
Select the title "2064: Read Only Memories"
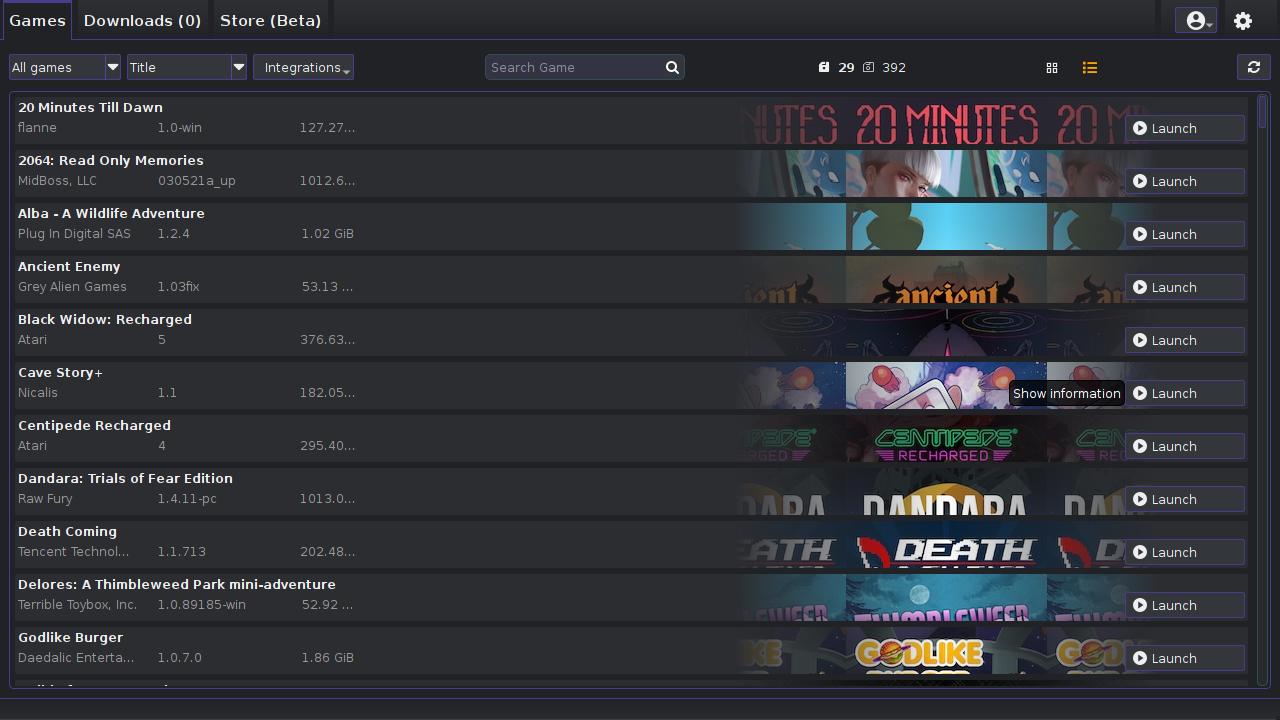pos(111,160)
